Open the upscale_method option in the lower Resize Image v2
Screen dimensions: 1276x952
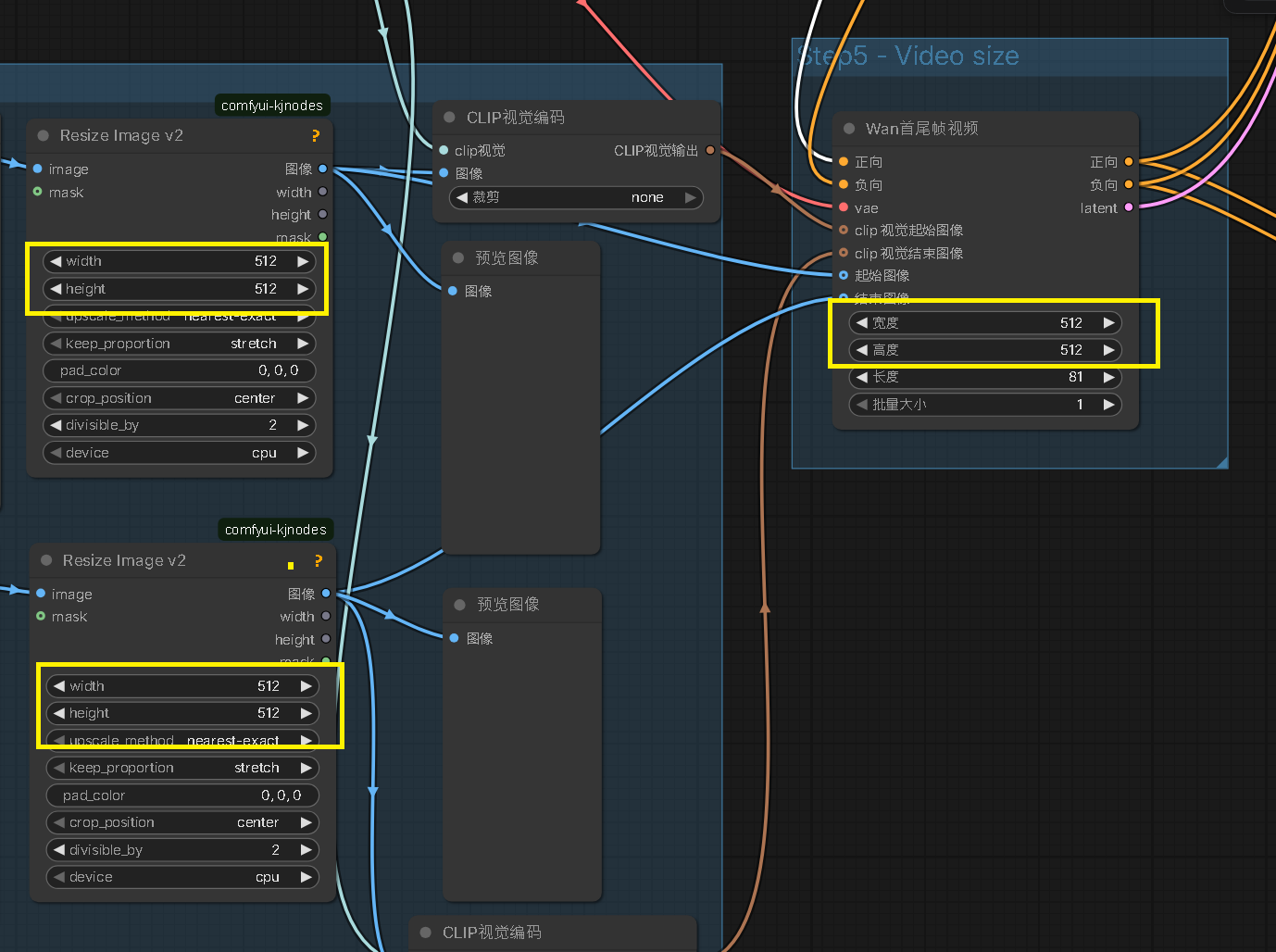click(182, 741)
